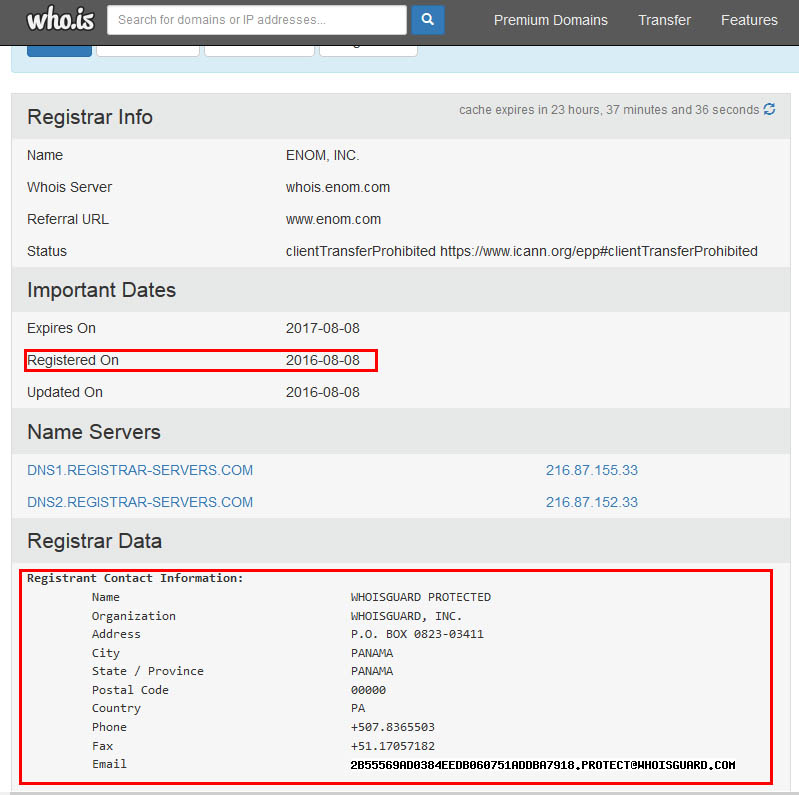
Task: Open DNS1.REGISTRAR-SERVERS.COM link
Action: point(140,470)
